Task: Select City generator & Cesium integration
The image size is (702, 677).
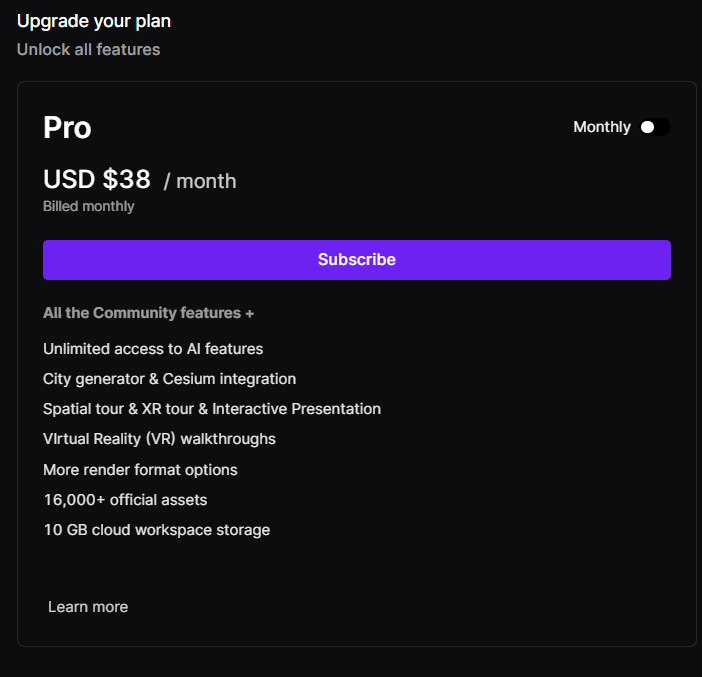Action: (170, 379)
